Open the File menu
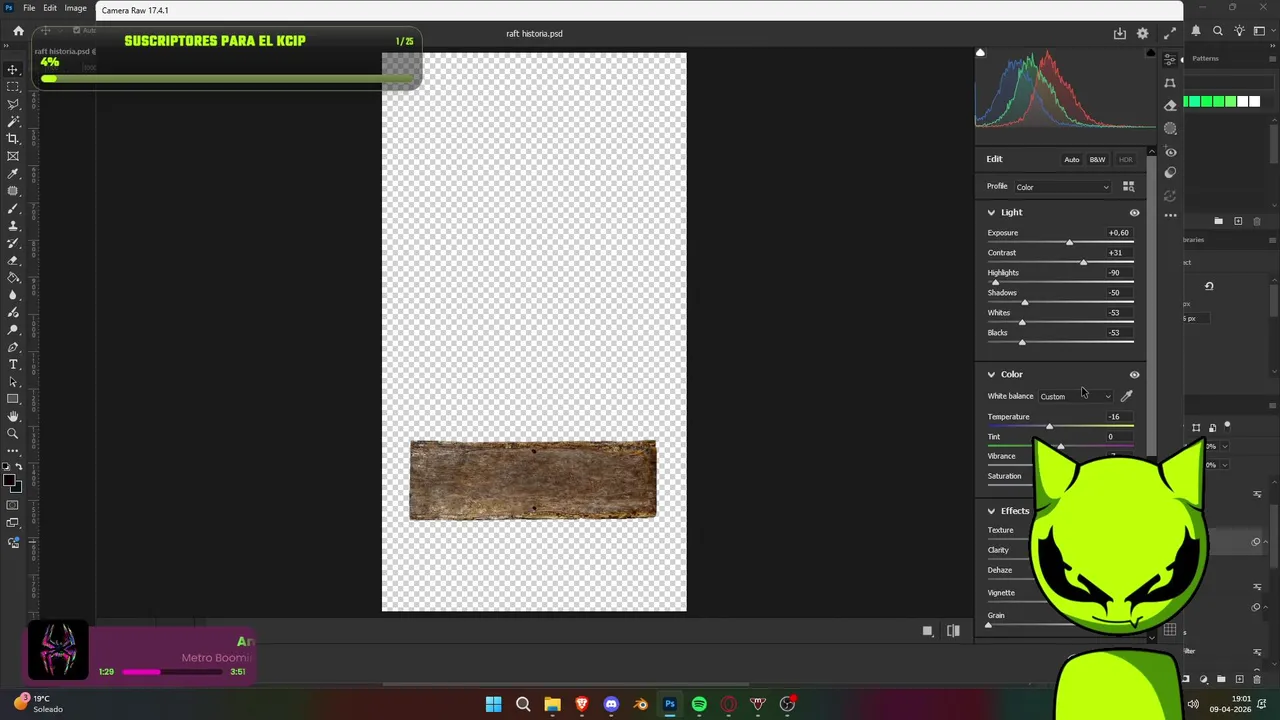Screen dimensions: 1280x720 pos(29,8)
